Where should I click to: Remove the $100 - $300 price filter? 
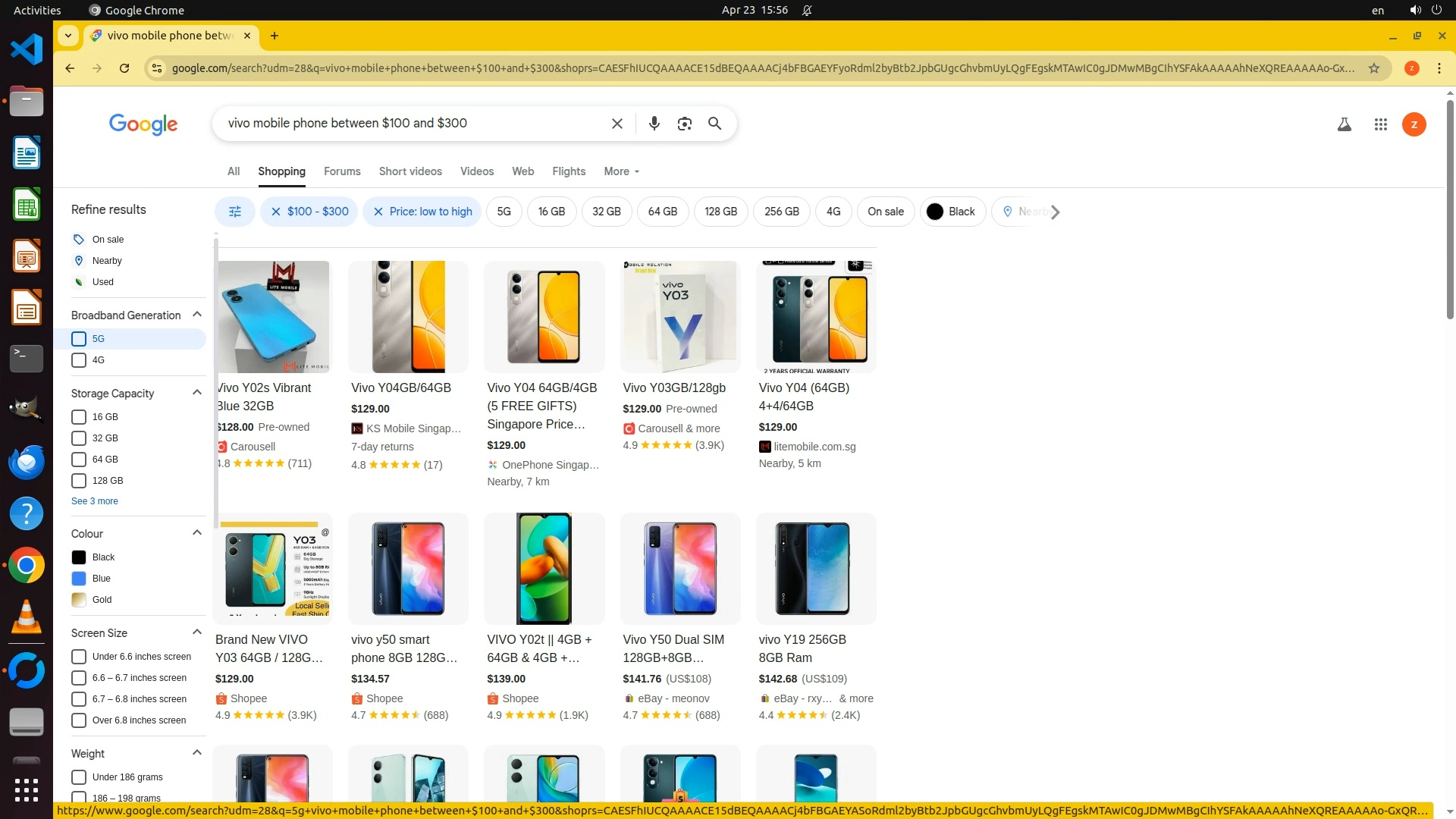276,212
